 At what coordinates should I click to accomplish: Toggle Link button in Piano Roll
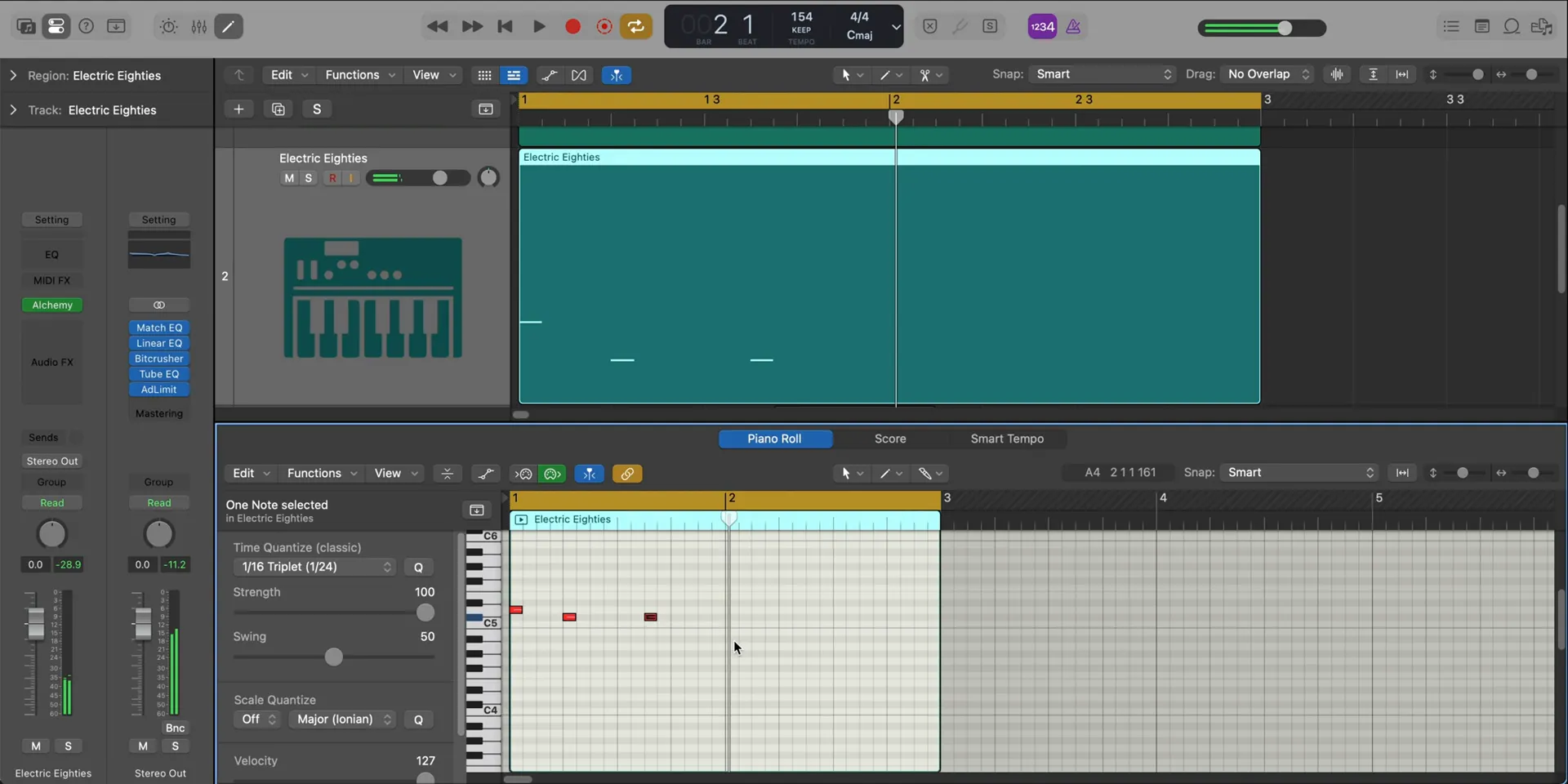pyautogui.click(x=627, y=474)
